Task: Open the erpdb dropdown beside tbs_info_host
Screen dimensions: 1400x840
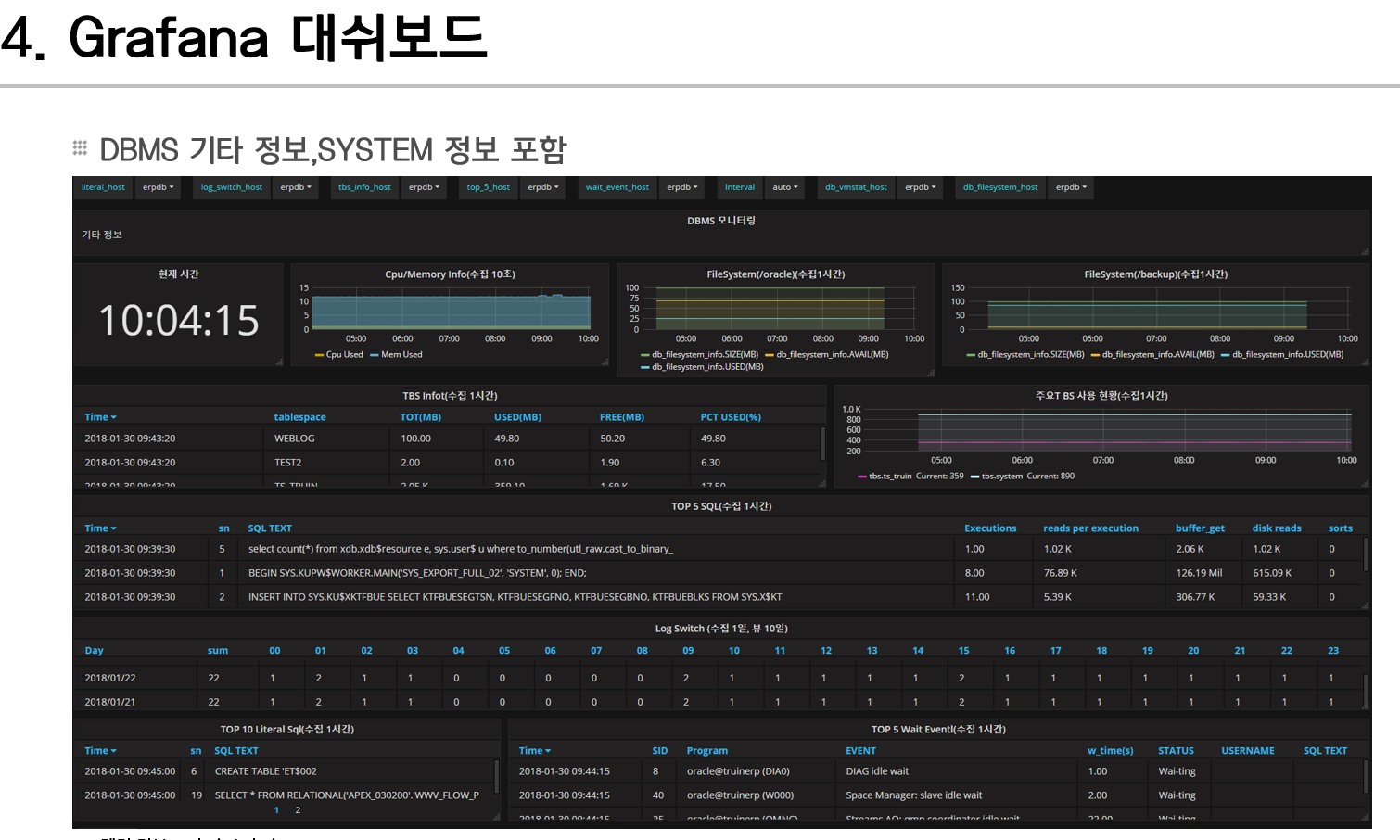Action: point(425,187)
